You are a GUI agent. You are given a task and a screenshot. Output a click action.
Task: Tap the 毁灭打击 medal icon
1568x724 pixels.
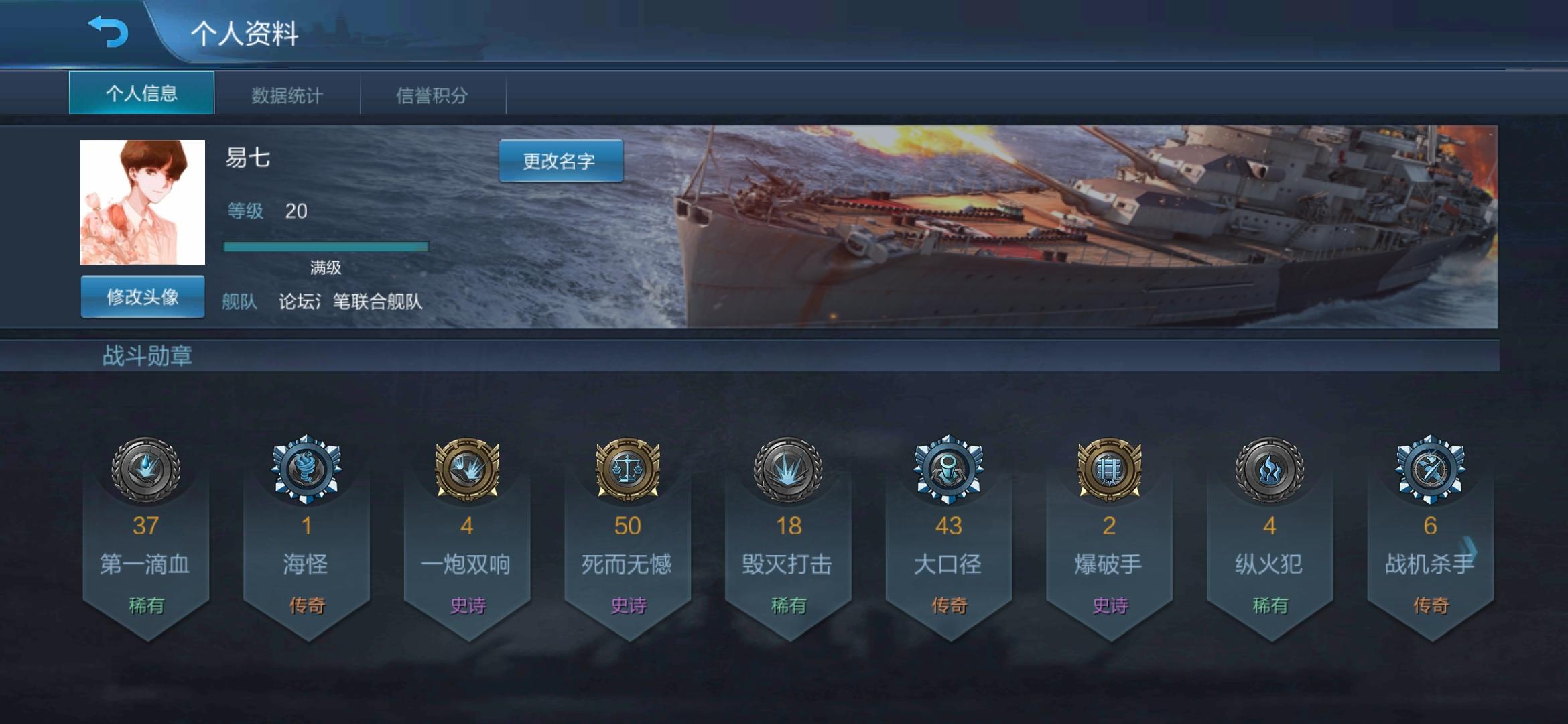[x=788, y=469]
